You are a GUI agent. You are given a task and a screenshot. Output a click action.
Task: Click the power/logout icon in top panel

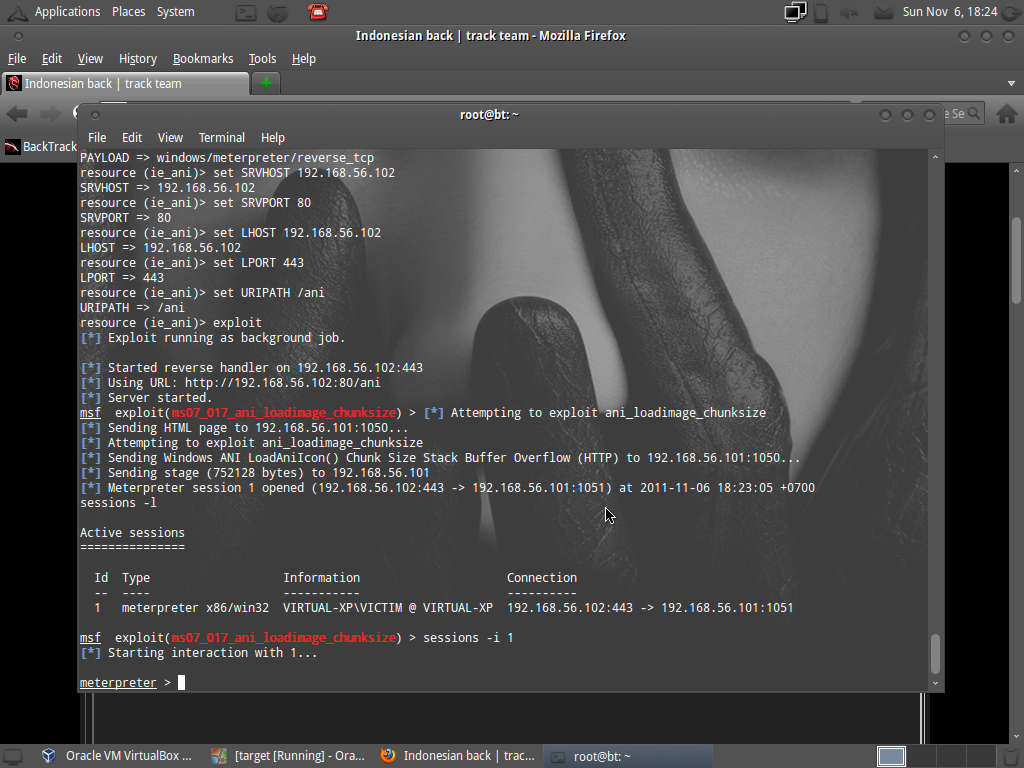click(x=1013, y=12)
